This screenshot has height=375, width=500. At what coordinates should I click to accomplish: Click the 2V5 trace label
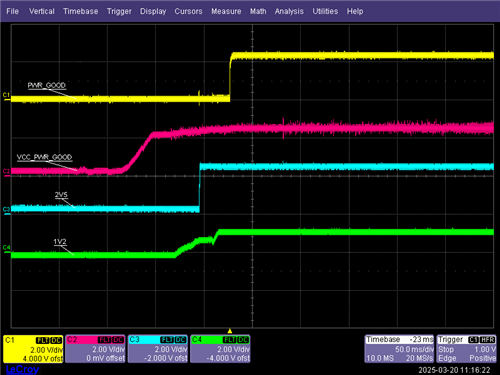point(61,195)
